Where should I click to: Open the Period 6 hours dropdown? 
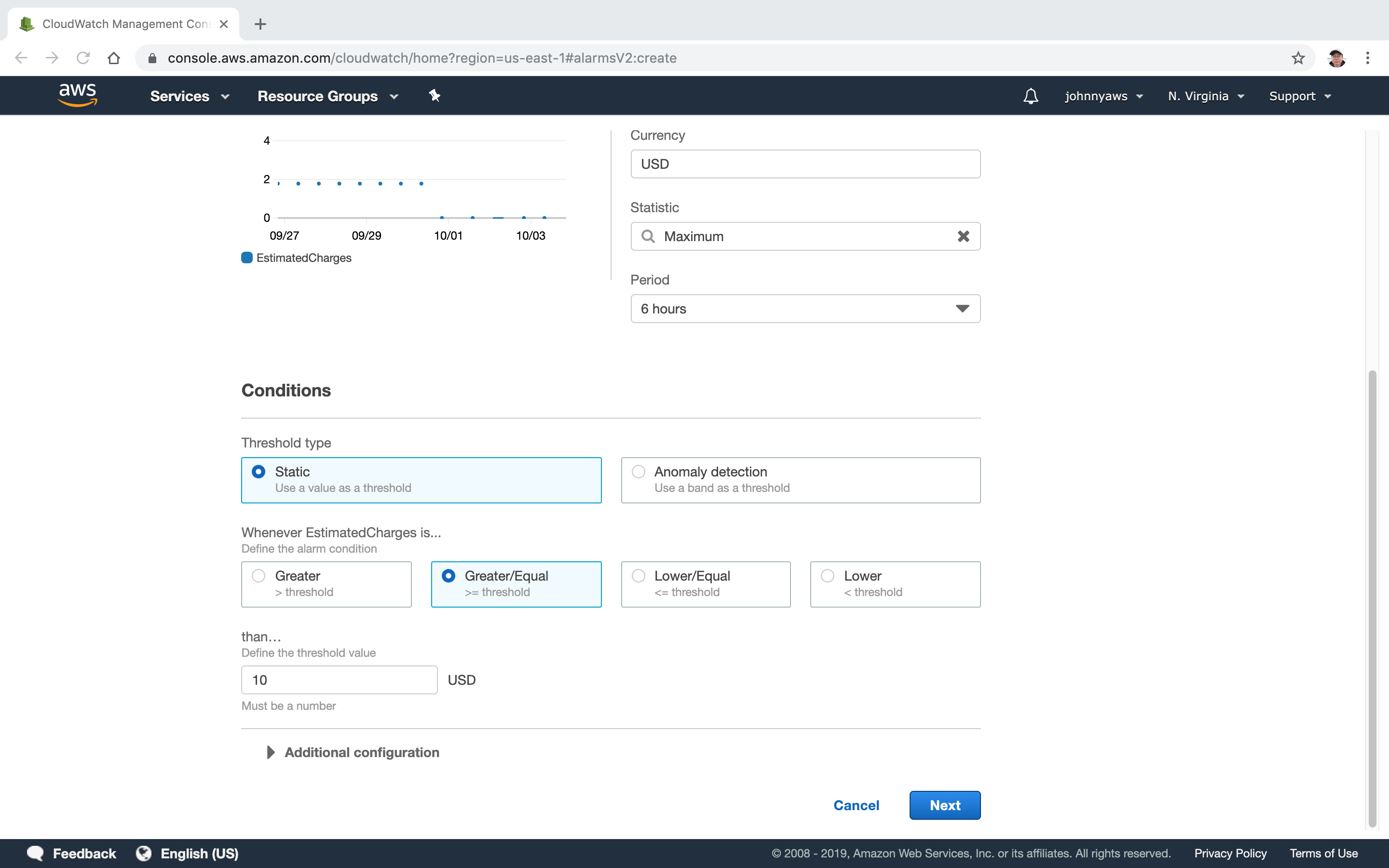(805, 309)
